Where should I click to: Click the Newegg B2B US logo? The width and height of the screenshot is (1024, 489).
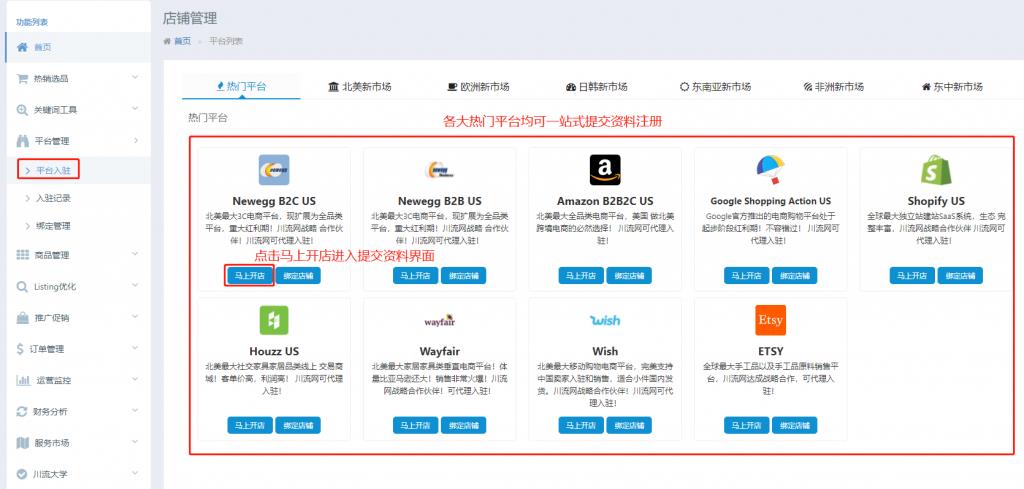pyautogui.click(x=439, y=170)
